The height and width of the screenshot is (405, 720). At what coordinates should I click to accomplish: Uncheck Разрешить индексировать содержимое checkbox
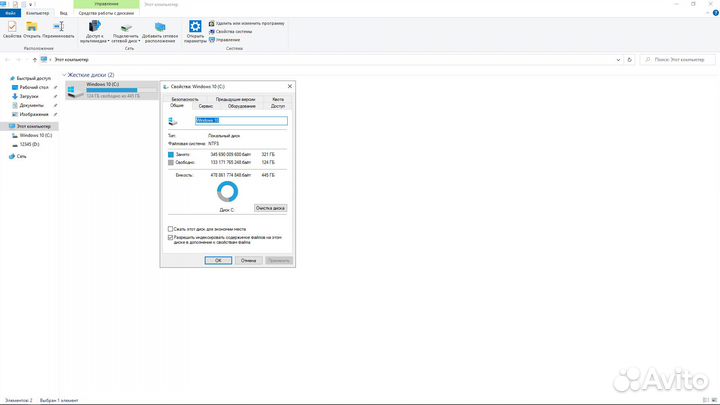(170, 237)
